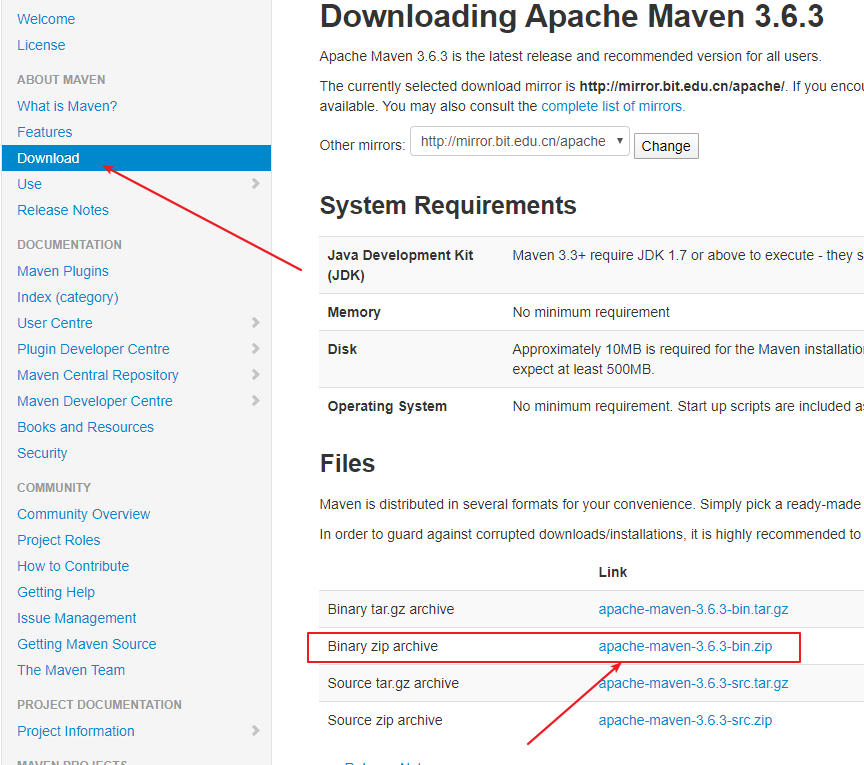Select the 'Binary zip archive' cell text

coord(382,647)
